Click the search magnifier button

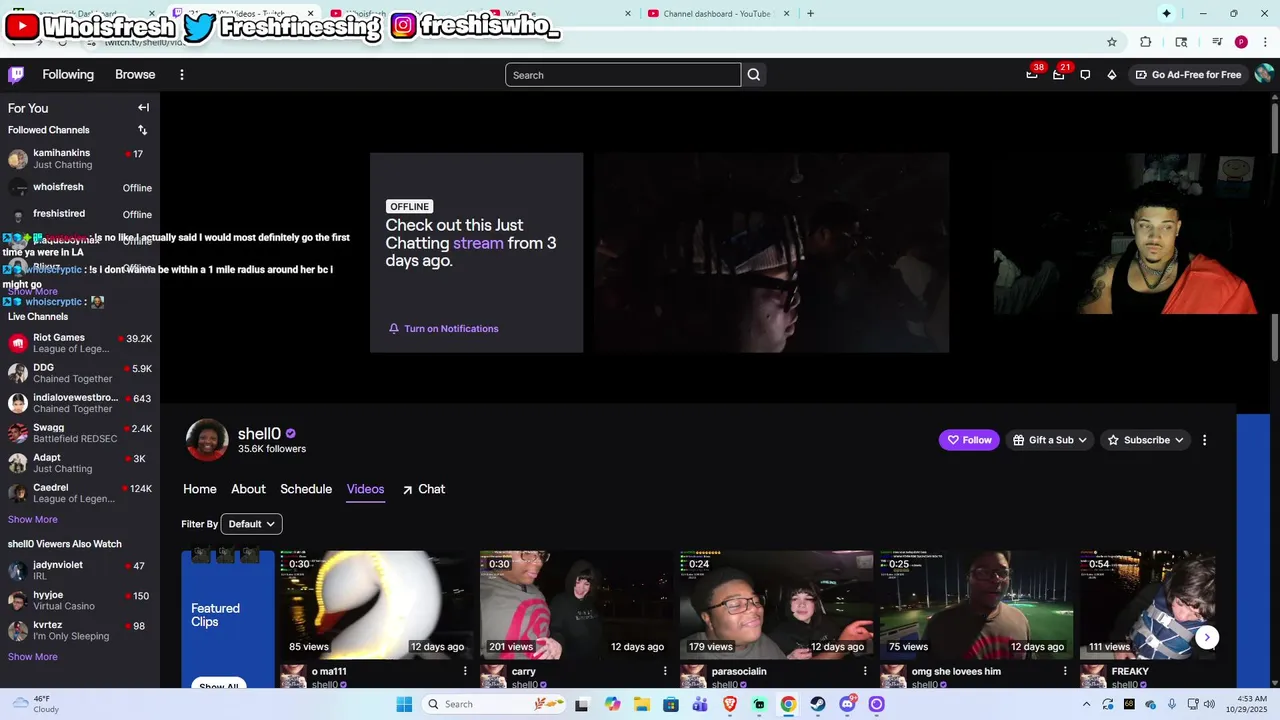pyautogui.click(x=754, y=75)
